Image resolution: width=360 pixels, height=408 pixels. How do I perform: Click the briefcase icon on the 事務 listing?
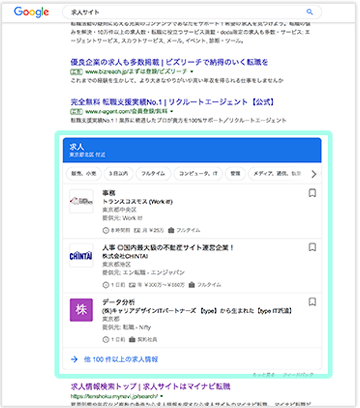pyautogui.click(x=171, y=230)
